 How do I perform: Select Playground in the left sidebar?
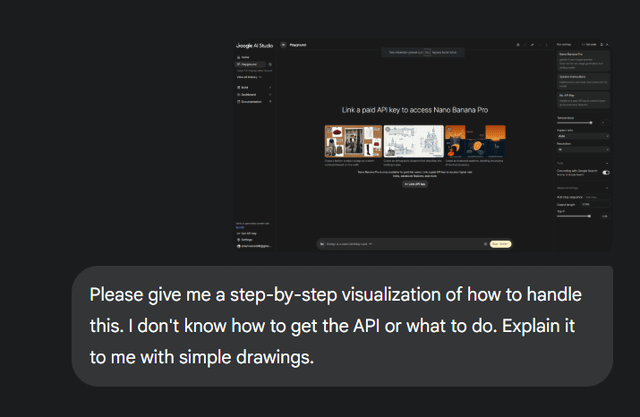[x=250, y=64]
